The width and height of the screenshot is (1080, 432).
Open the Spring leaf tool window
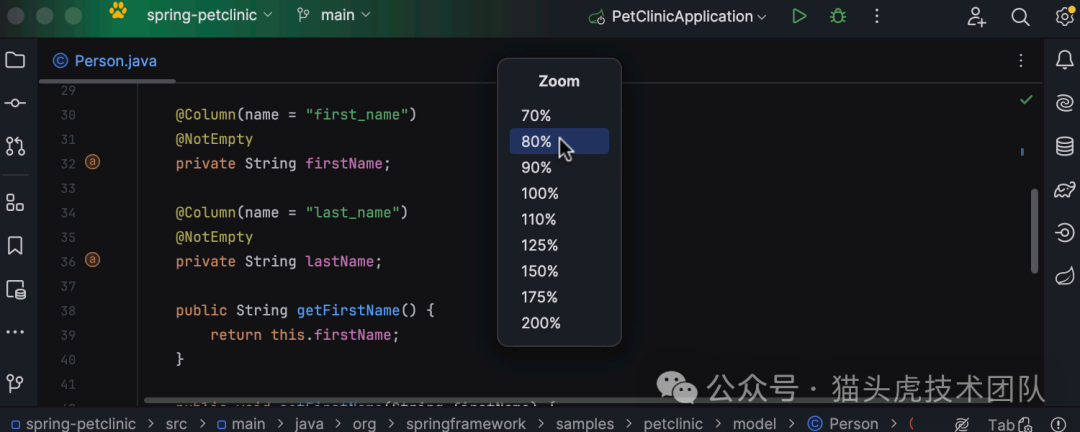point(1065,275)
